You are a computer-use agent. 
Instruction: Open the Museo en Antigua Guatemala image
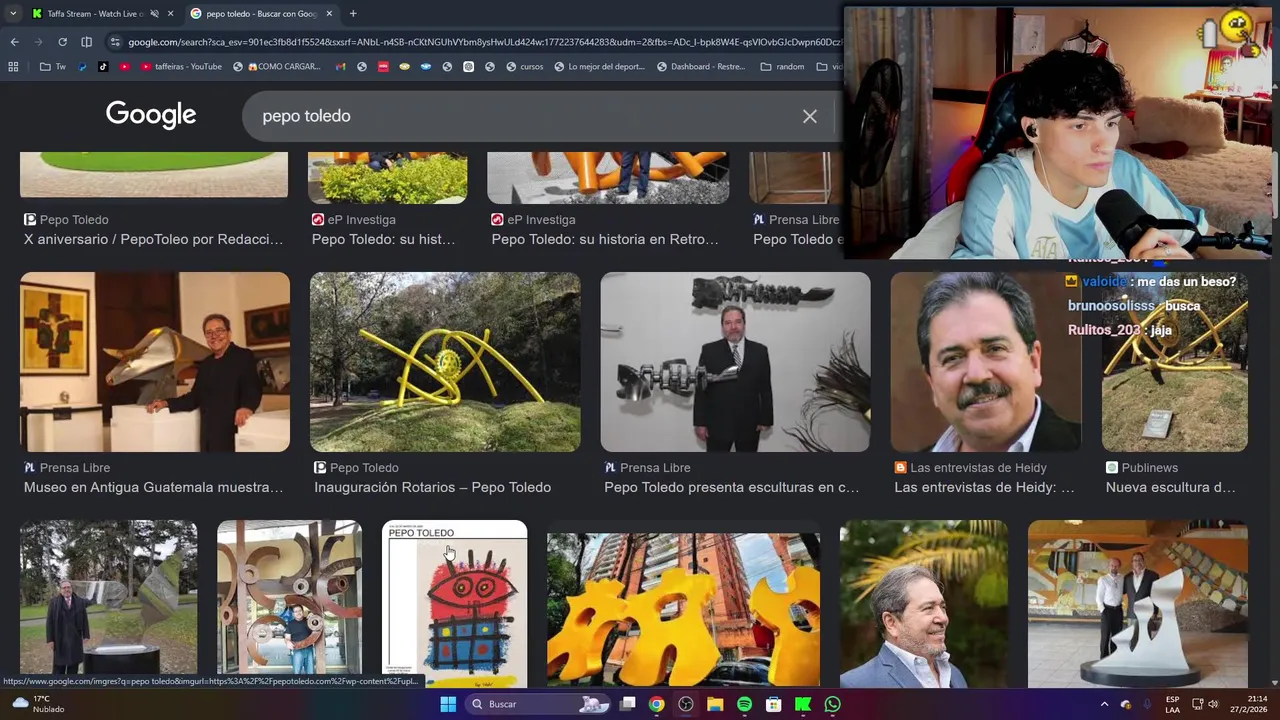pos(155,362)
